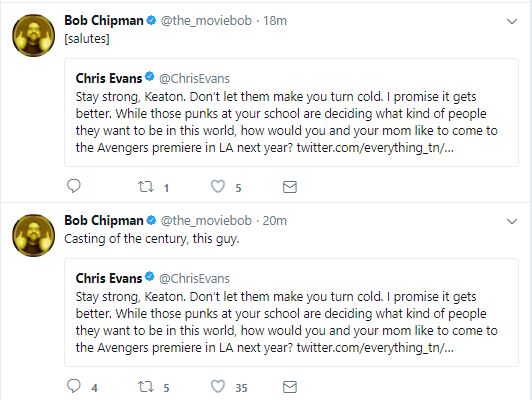Open the 18m timestamp link
This screenshot has width=532, height=400.
[275, 21]
